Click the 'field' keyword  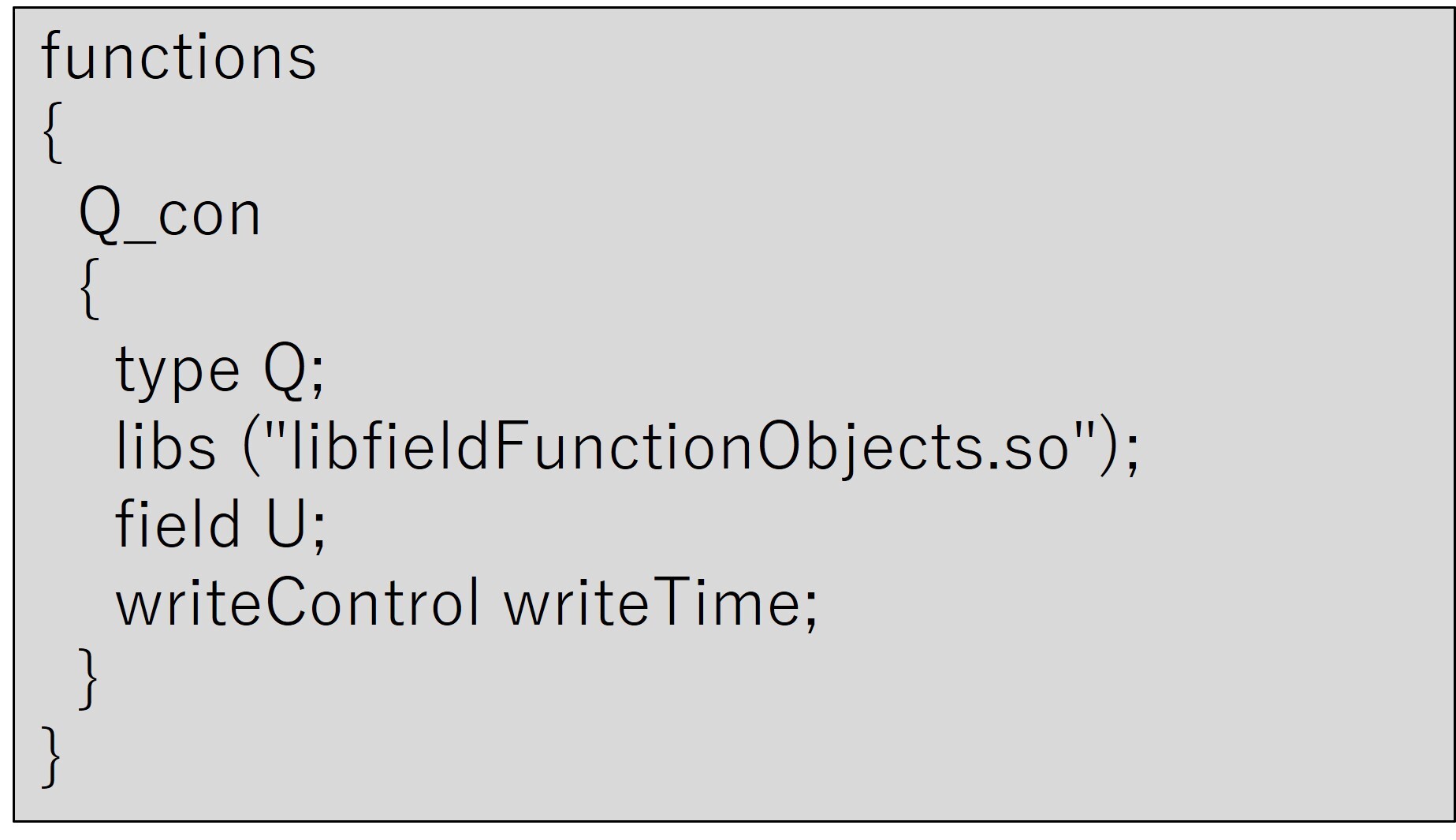(177, 524)
